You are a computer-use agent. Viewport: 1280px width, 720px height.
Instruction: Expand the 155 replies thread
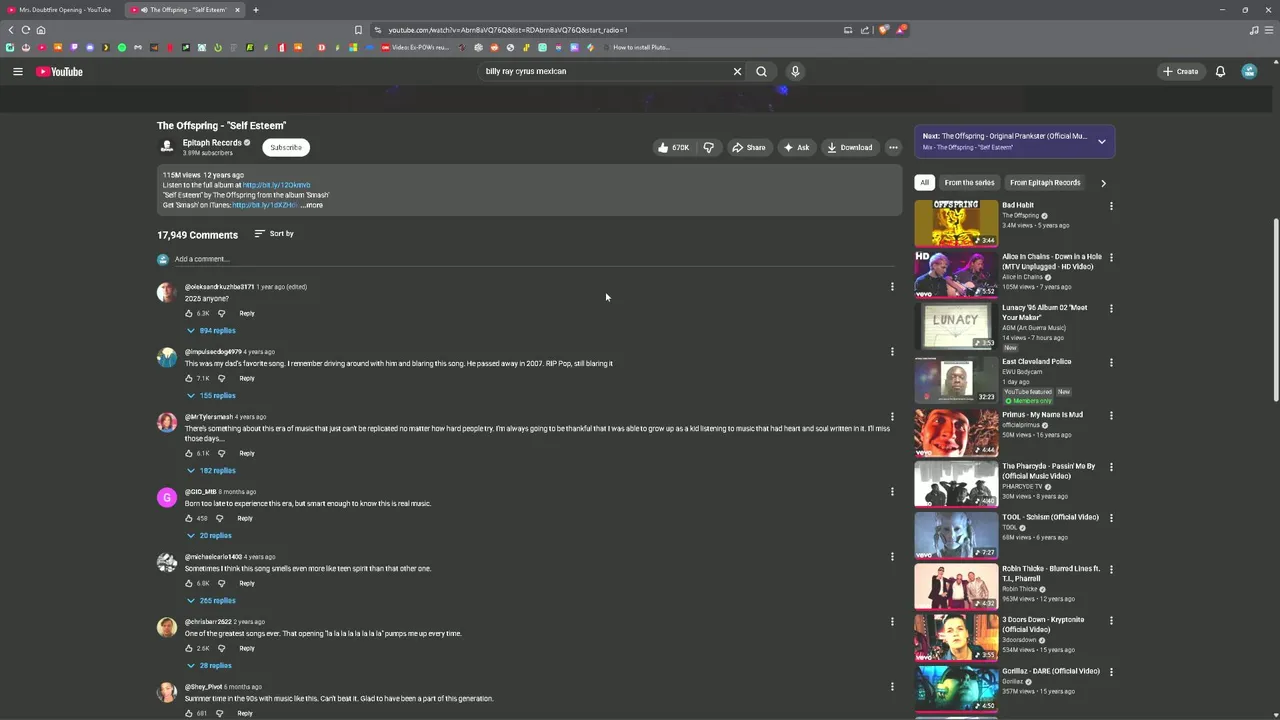(211, 395)
